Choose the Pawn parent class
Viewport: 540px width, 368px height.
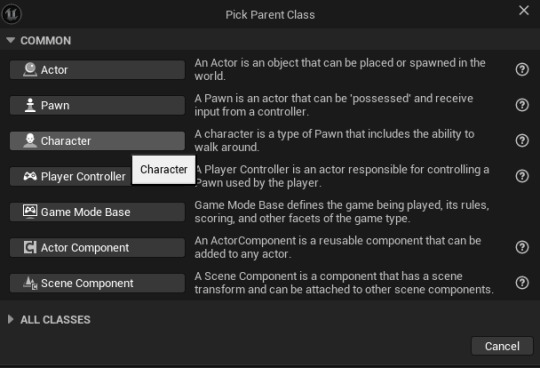click(x=97, y=105)
